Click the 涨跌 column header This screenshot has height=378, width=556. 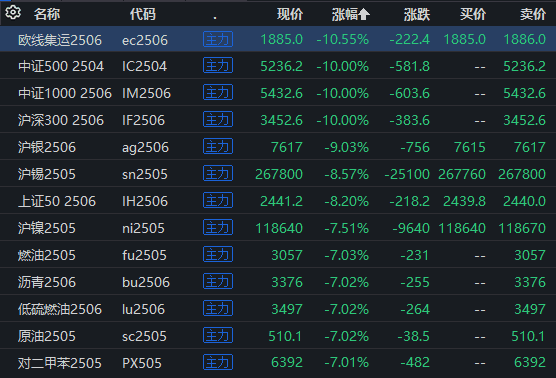[x=417, y=15]
